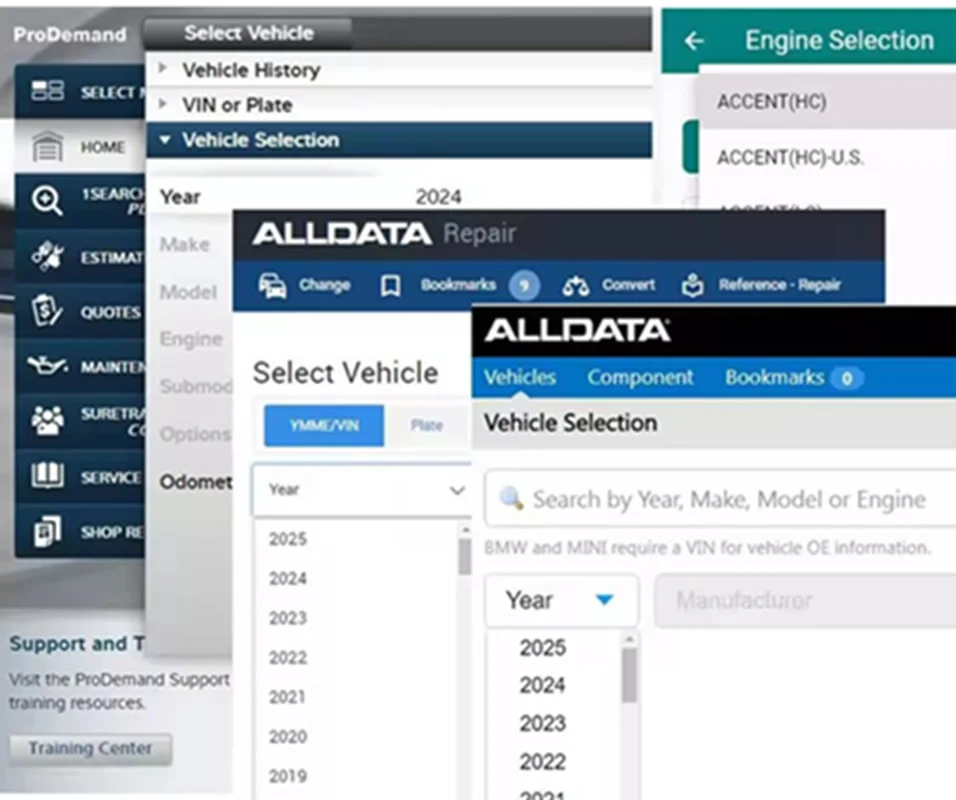This screenshot has width=956, height=800.
Task: Select the MAINTENANCE oil-can icon
Action: 46,366
